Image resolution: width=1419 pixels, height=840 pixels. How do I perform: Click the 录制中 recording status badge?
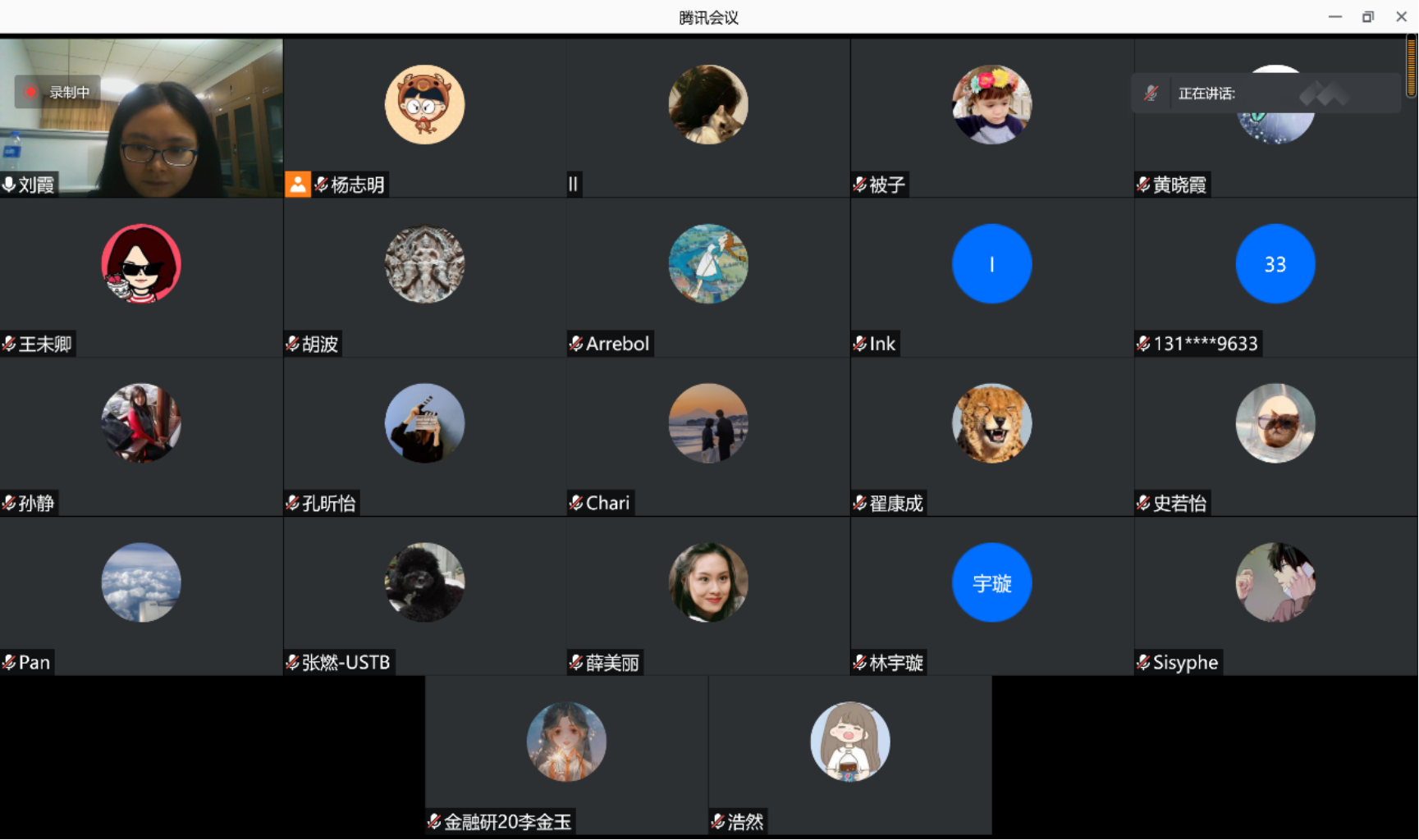[x=57, y=92]
